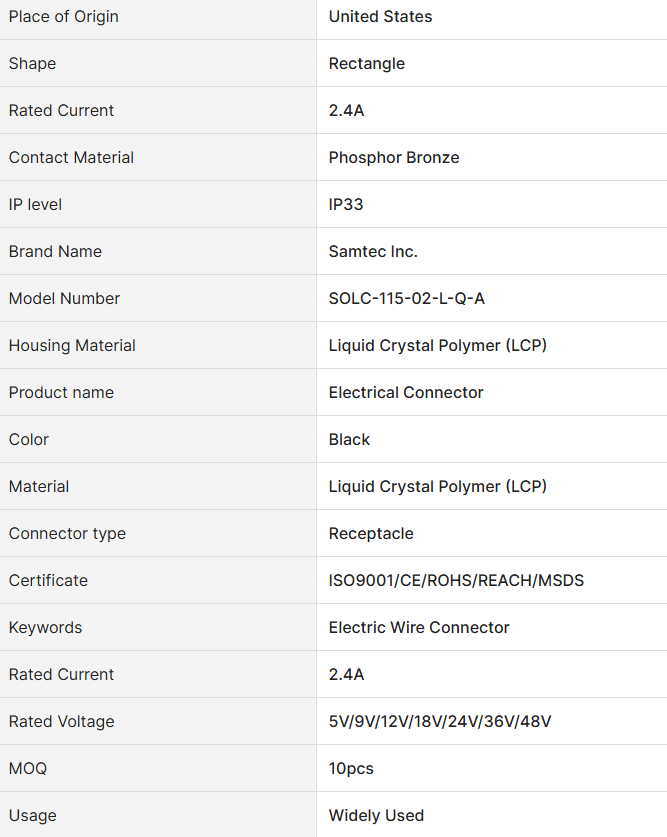Select the Electrical Connector product name
This screenshot has height=837, width=667.
(406, 392)
